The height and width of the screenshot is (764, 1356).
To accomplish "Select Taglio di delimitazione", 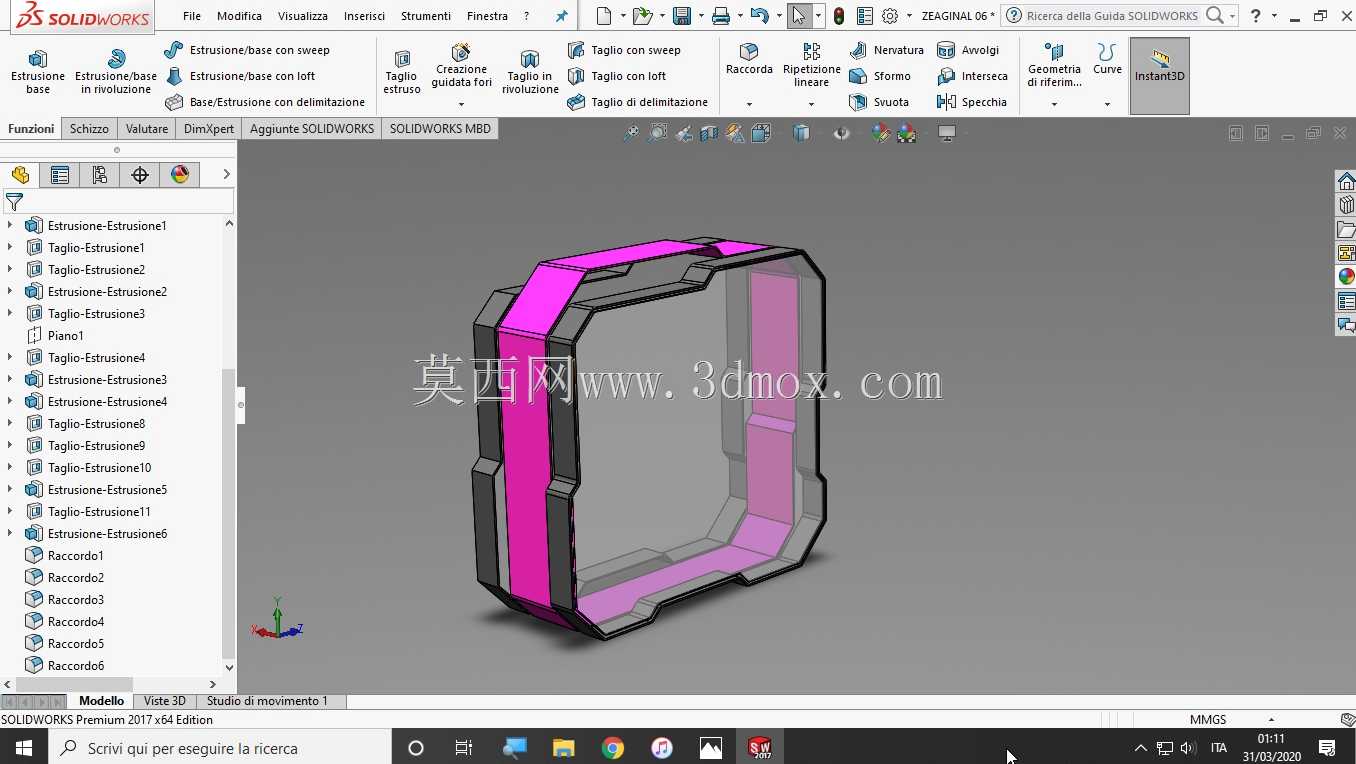I will [x=638, y=102].
